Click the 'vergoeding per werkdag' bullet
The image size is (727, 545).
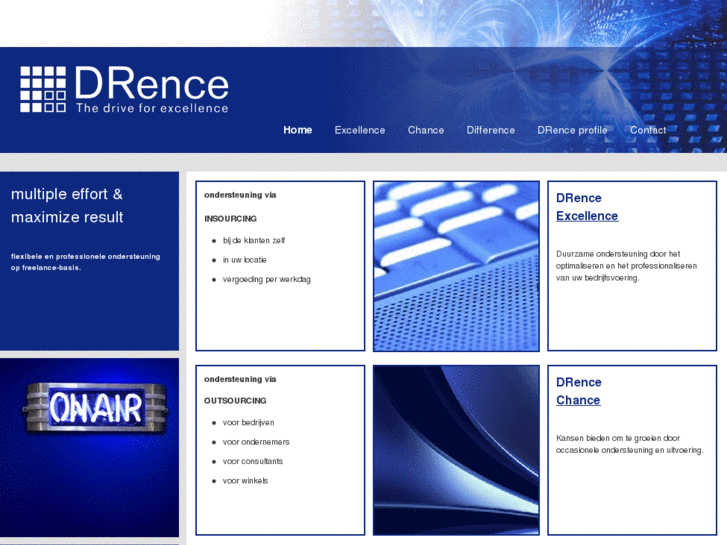pyautogui.click(x=267, y=279)
